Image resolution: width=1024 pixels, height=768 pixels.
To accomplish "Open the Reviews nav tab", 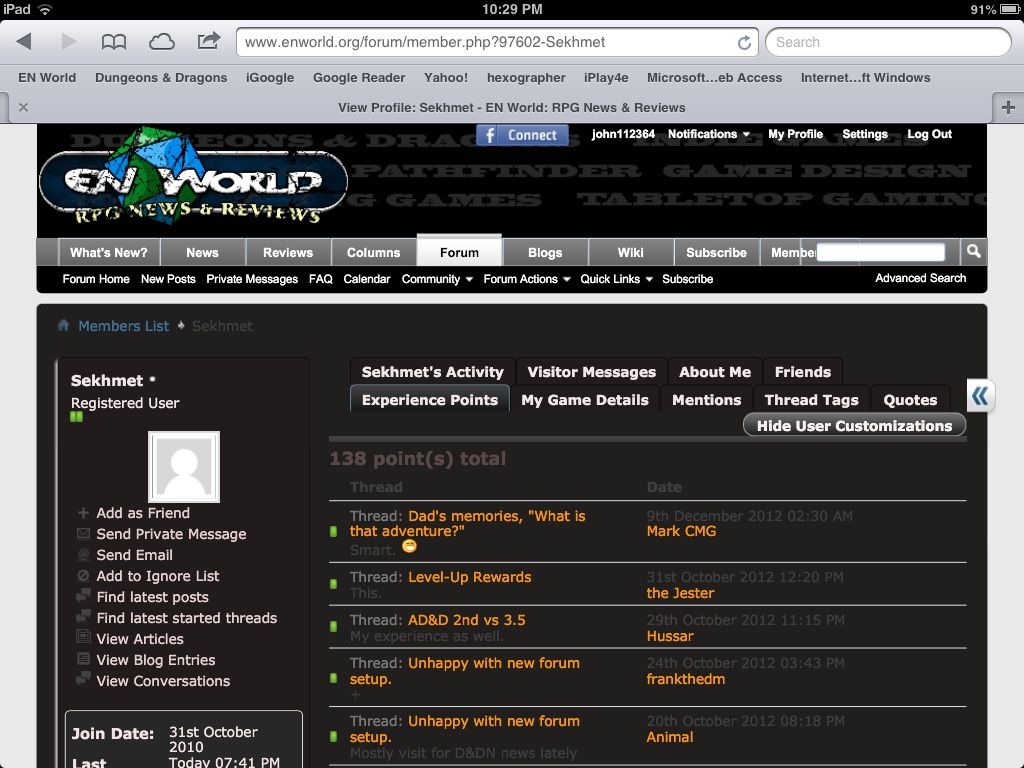I will pos(288,252).
